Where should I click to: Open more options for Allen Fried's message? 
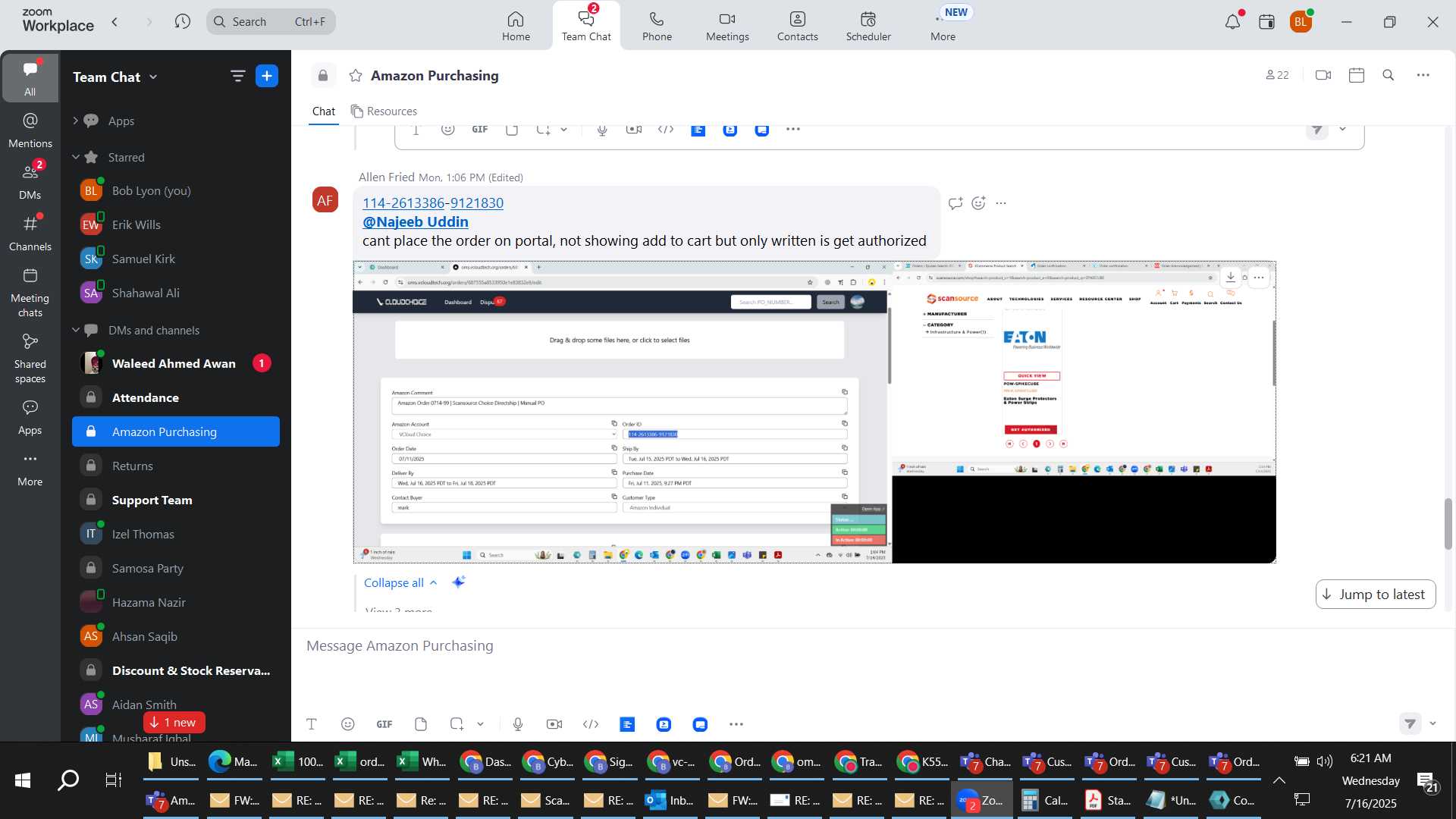pyautogui.click(x=1001, y=203)
